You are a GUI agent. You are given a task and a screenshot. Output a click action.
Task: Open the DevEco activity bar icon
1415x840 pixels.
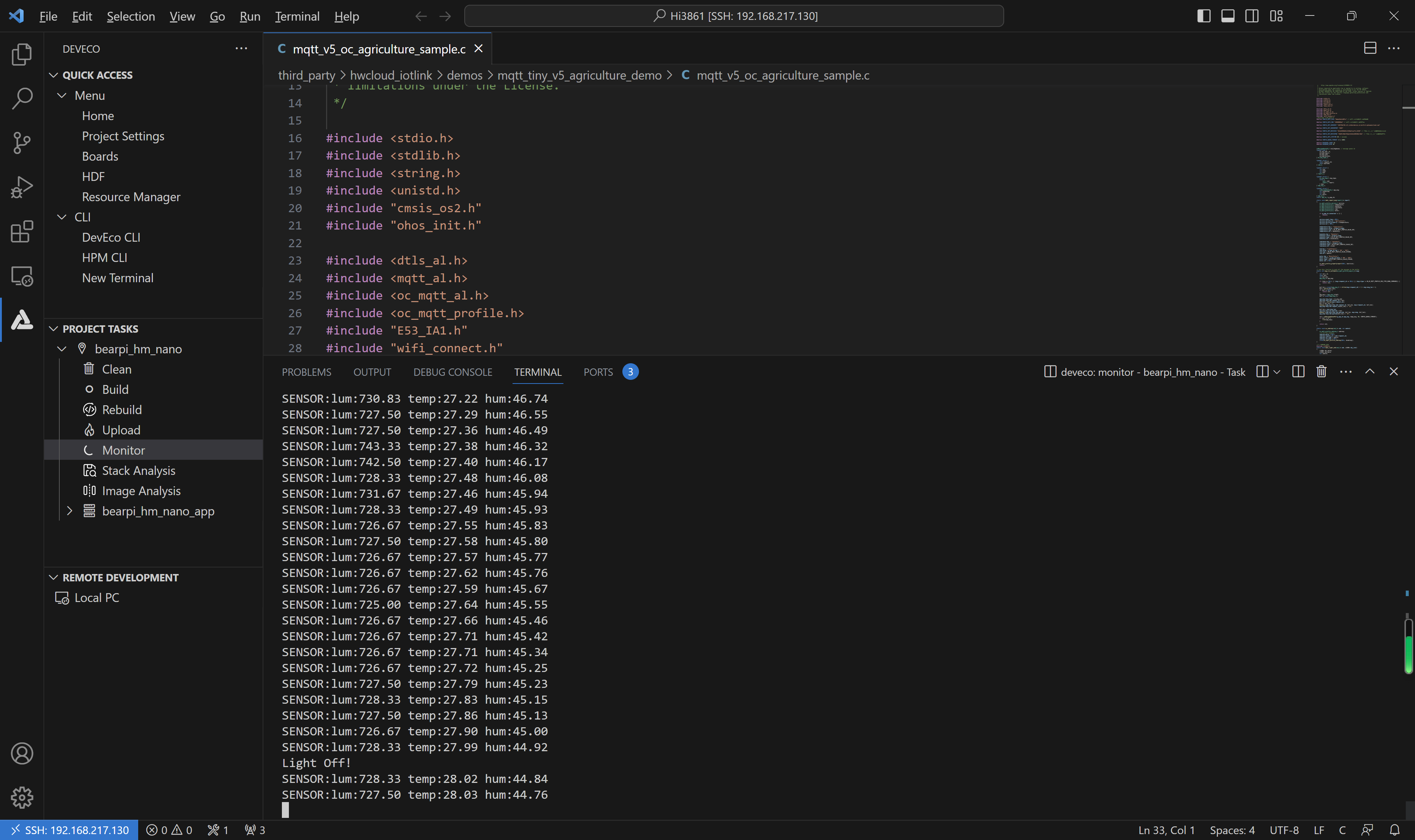pos(21,320)
